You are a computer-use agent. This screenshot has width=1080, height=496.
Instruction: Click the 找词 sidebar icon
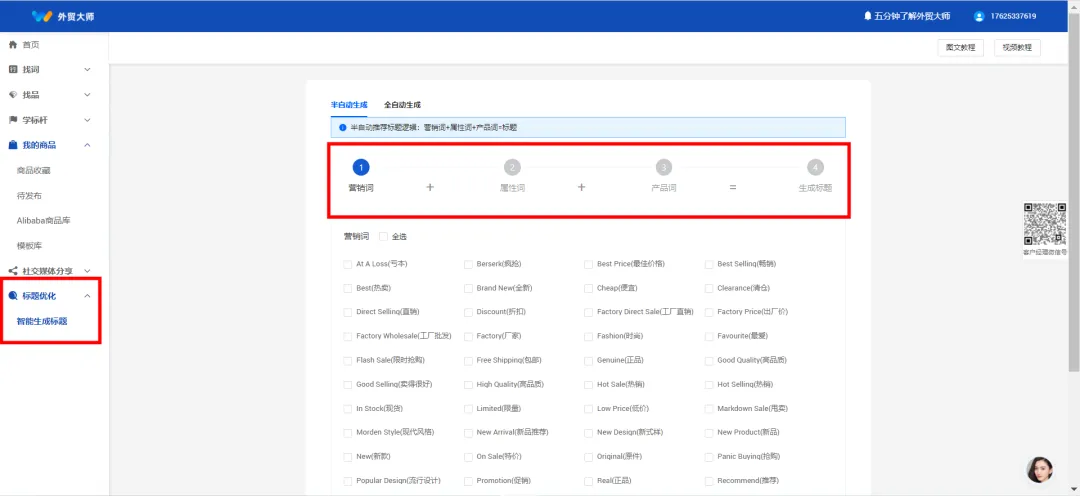pyautogui.click(x=12, y=70)
